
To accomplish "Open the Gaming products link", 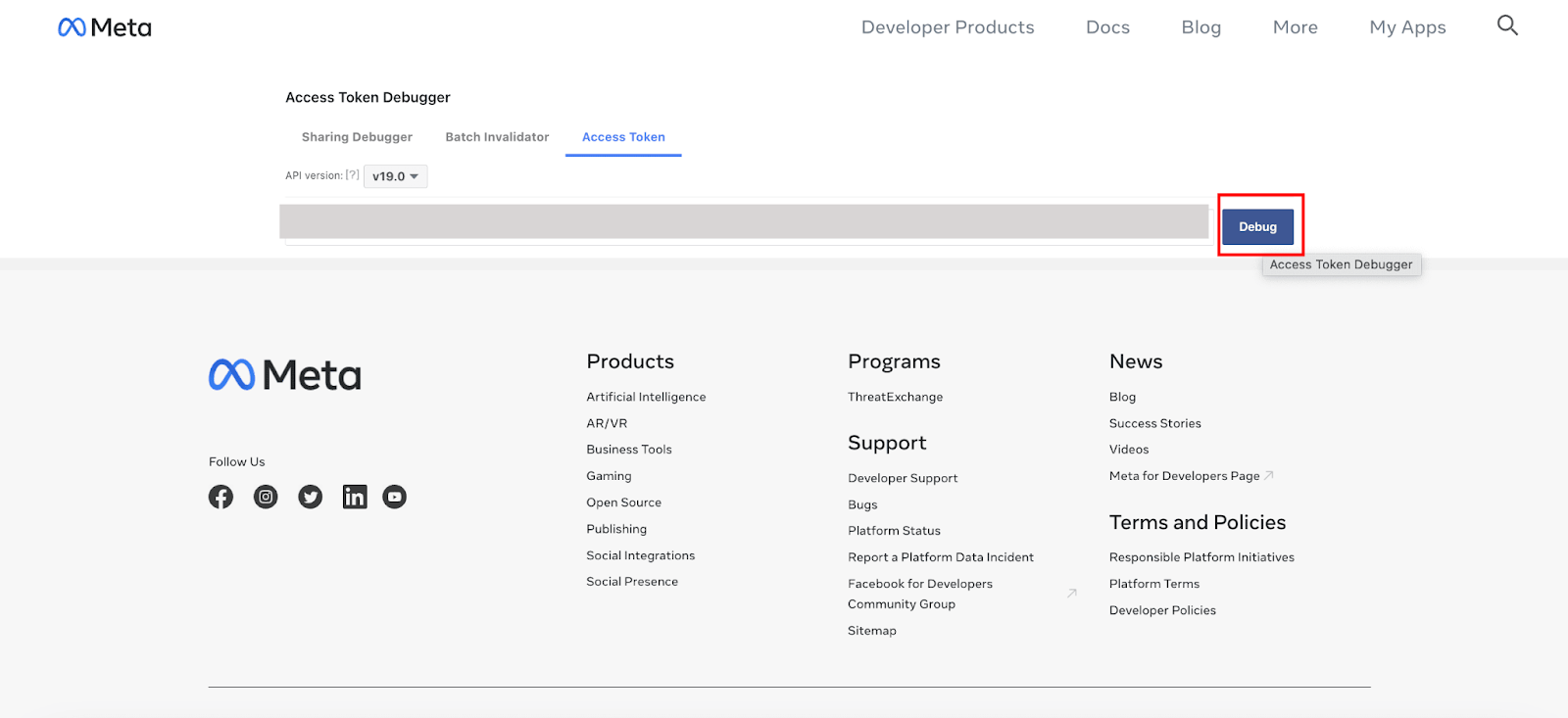I will pyautogui.click(x=609, y=476).
